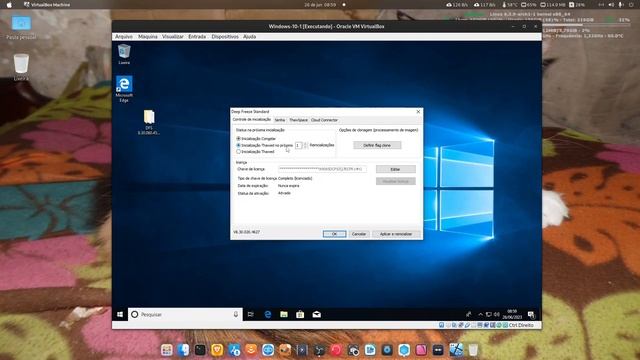Click the Windows taskbar clock and date
640x360 pixels.
click(512, 314)
